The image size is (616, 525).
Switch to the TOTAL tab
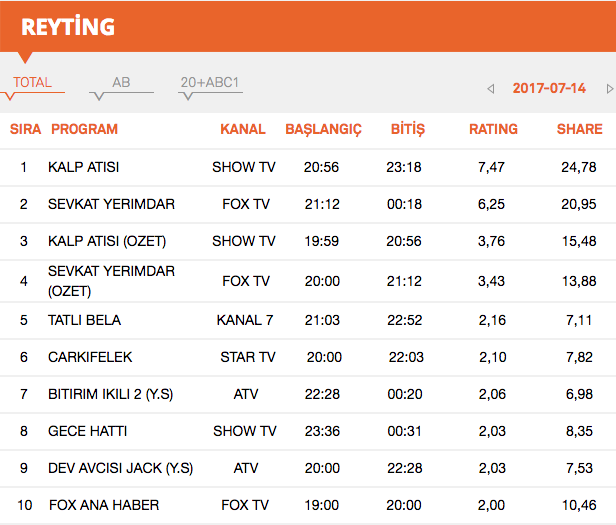[33, 83]
